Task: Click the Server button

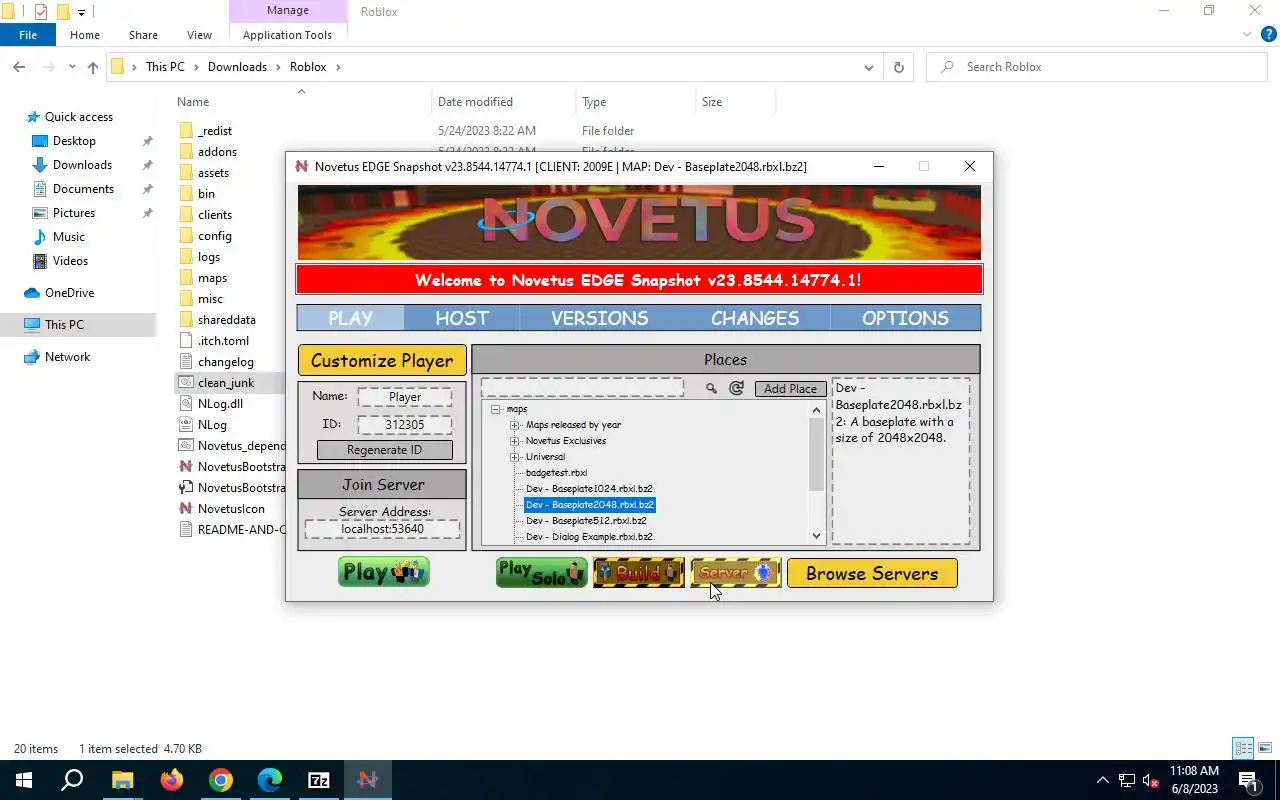Action: pyautogui.click(x=735, y=573)
